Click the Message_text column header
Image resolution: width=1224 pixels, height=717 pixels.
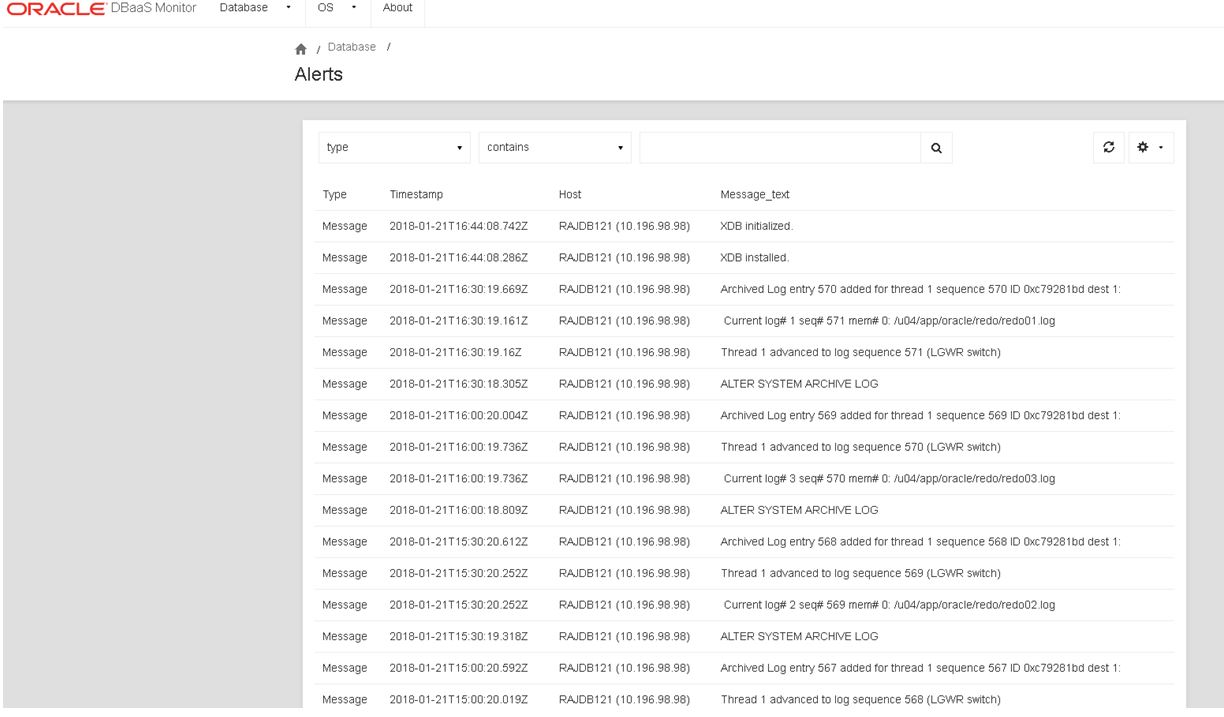tap(753, 192)
